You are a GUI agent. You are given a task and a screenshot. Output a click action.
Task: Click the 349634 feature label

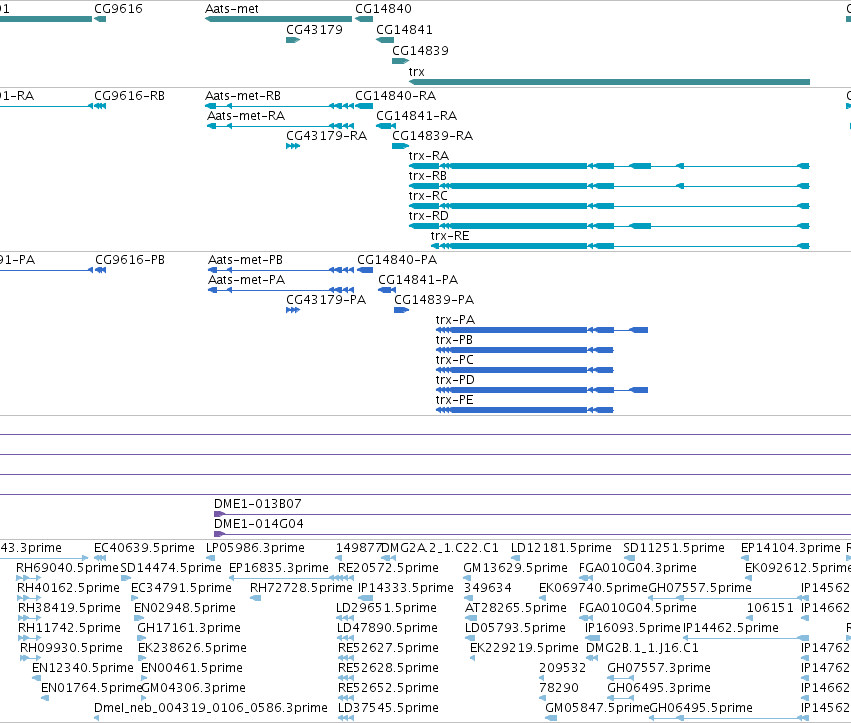(488, 588)
